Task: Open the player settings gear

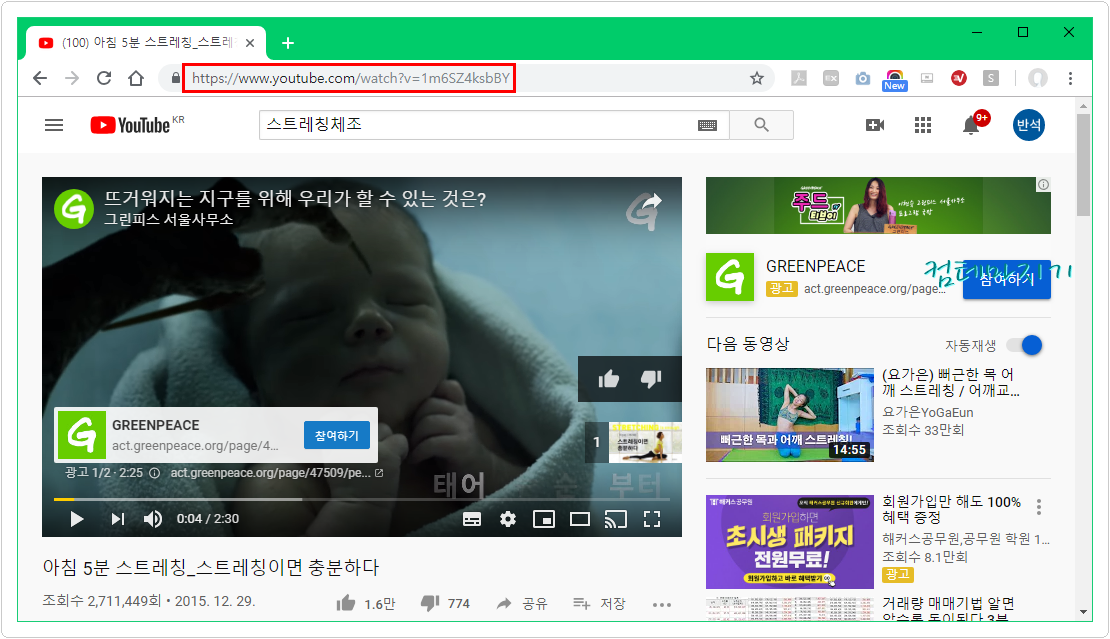Action: (x=508, y=519)
